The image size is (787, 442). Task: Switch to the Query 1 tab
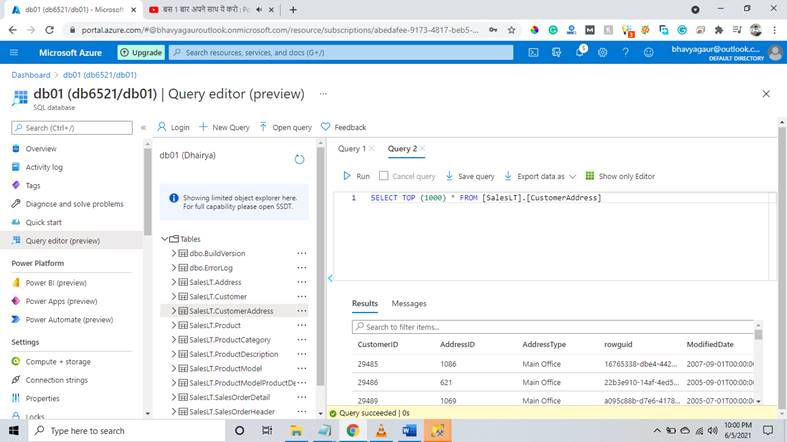click(352, 149)
